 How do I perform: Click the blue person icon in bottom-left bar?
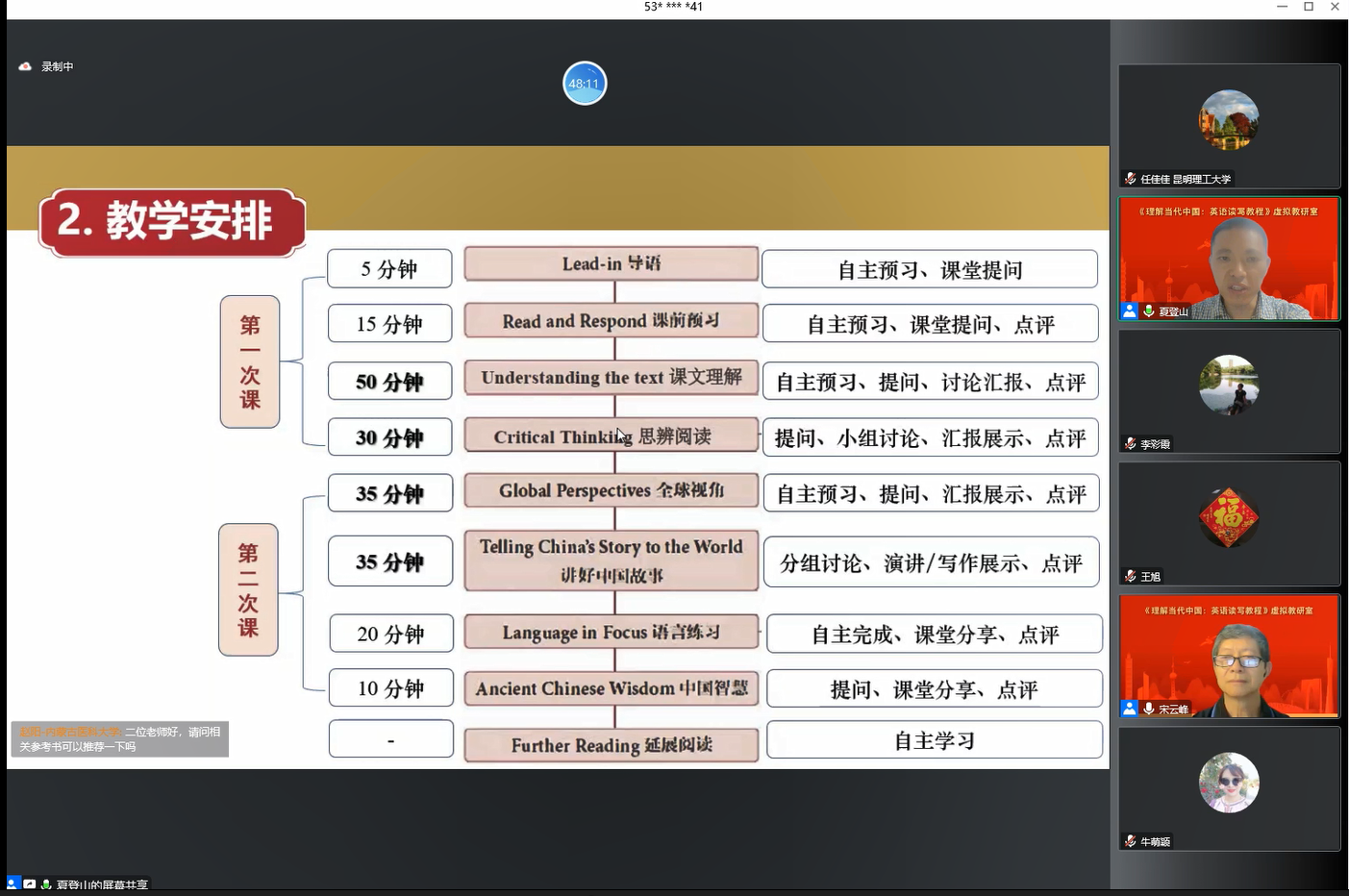[x=12, y=883]
